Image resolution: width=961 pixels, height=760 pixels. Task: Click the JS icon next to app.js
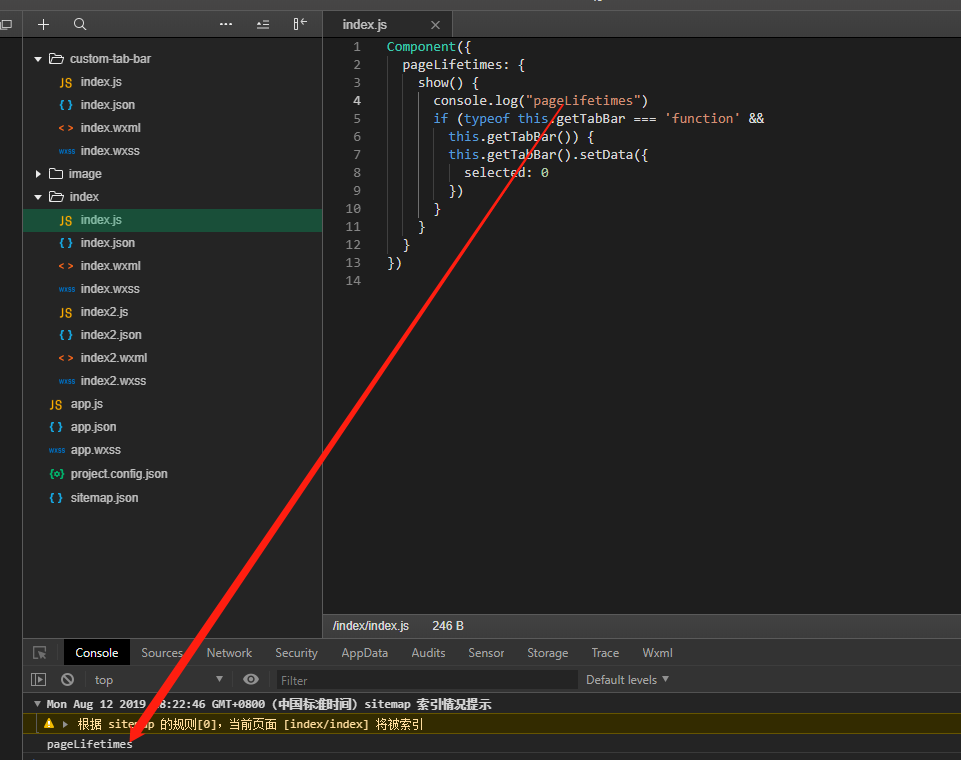(x=56, y=405)
